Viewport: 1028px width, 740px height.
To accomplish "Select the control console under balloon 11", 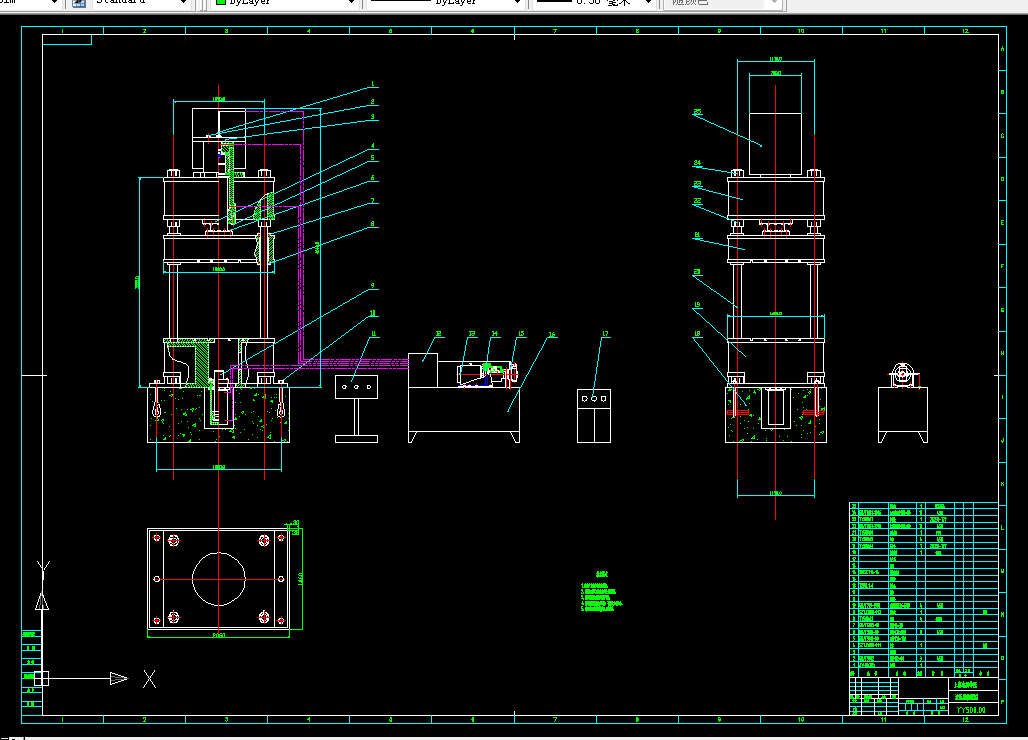I will click(x=357, y=409).
